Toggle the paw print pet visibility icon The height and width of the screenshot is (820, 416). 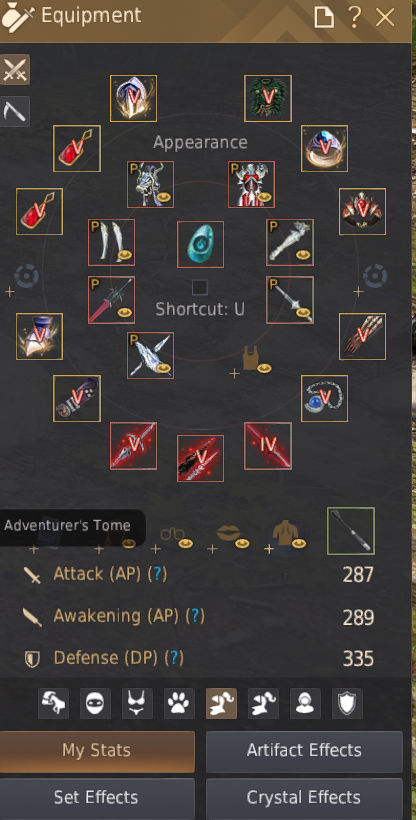tap(179, 703)
